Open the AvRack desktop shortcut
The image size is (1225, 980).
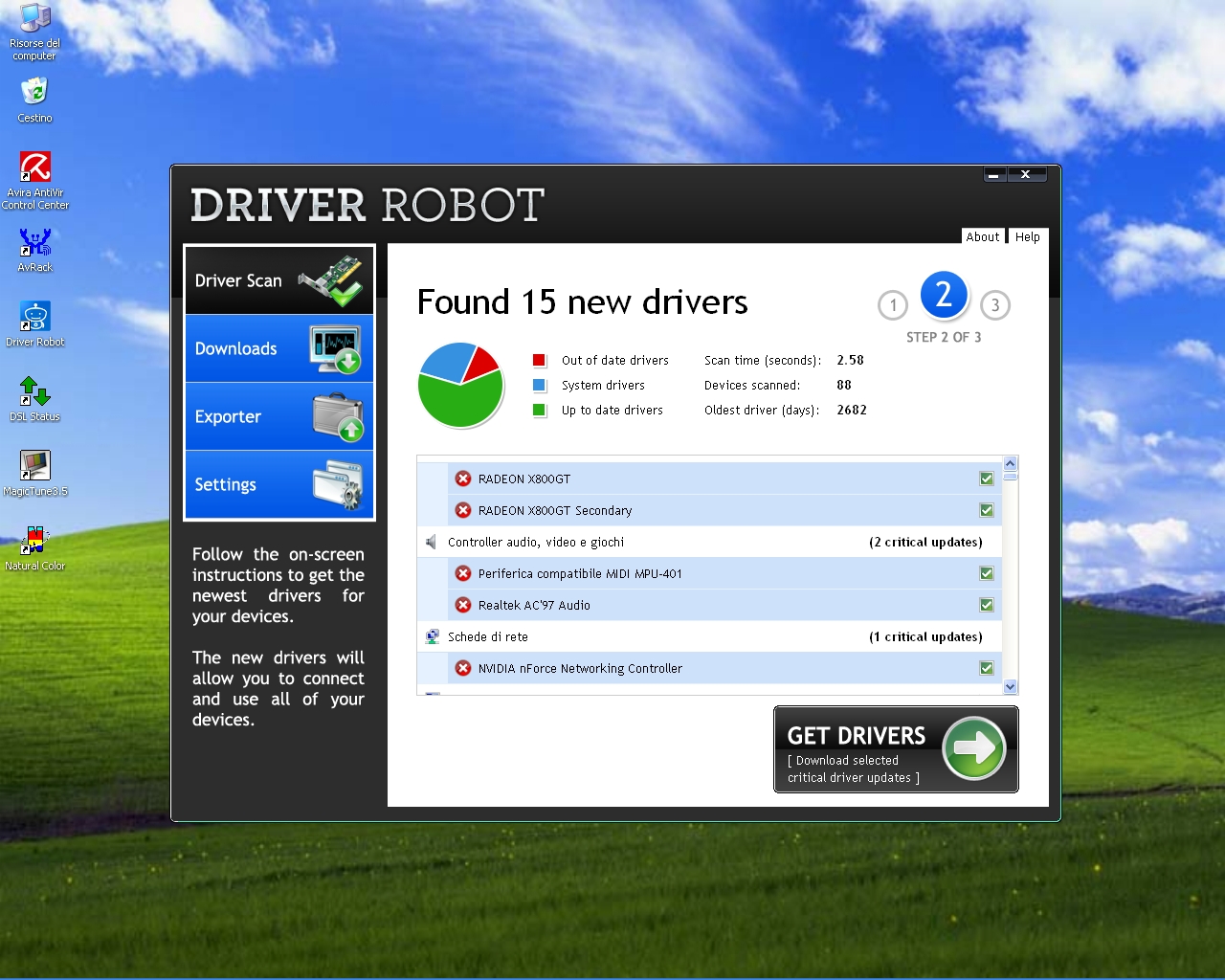[34, 250]
